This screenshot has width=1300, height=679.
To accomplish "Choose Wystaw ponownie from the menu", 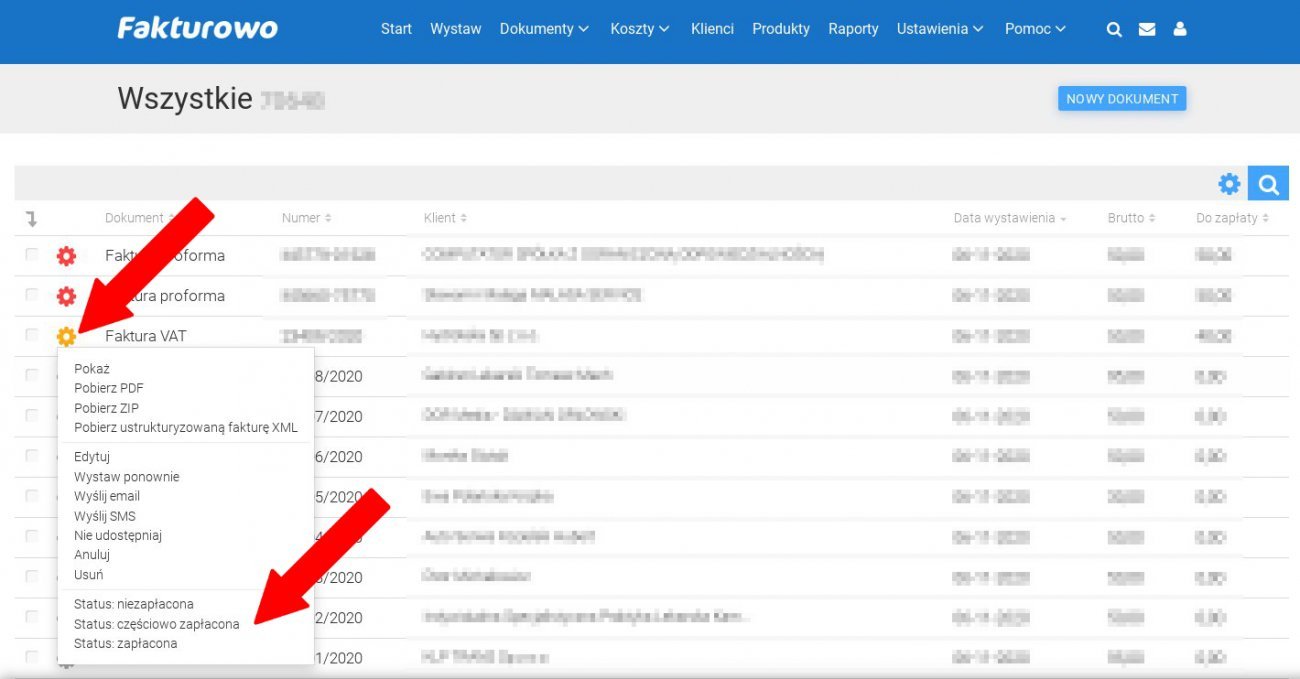I will [127, 477].
